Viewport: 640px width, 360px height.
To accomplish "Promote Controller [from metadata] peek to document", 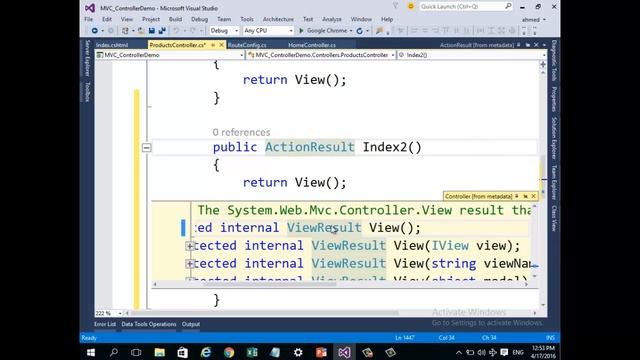I will pyautogui.click(x=525, y=196).
